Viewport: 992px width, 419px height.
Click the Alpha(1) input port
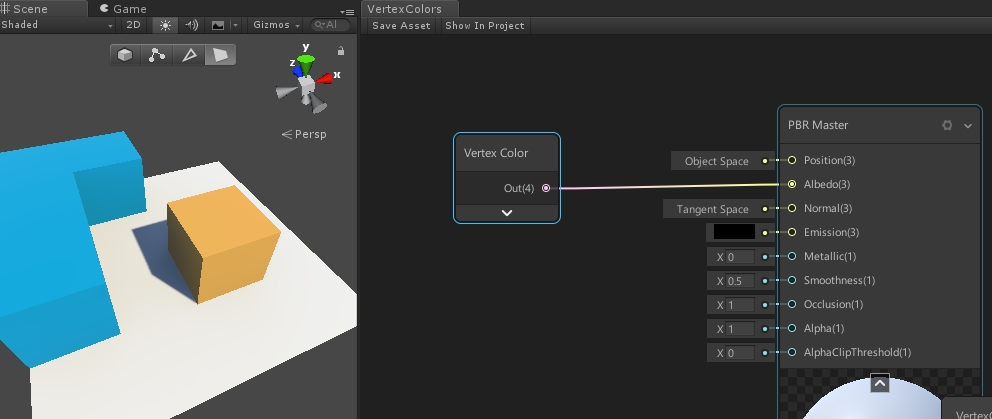point(791,328)
